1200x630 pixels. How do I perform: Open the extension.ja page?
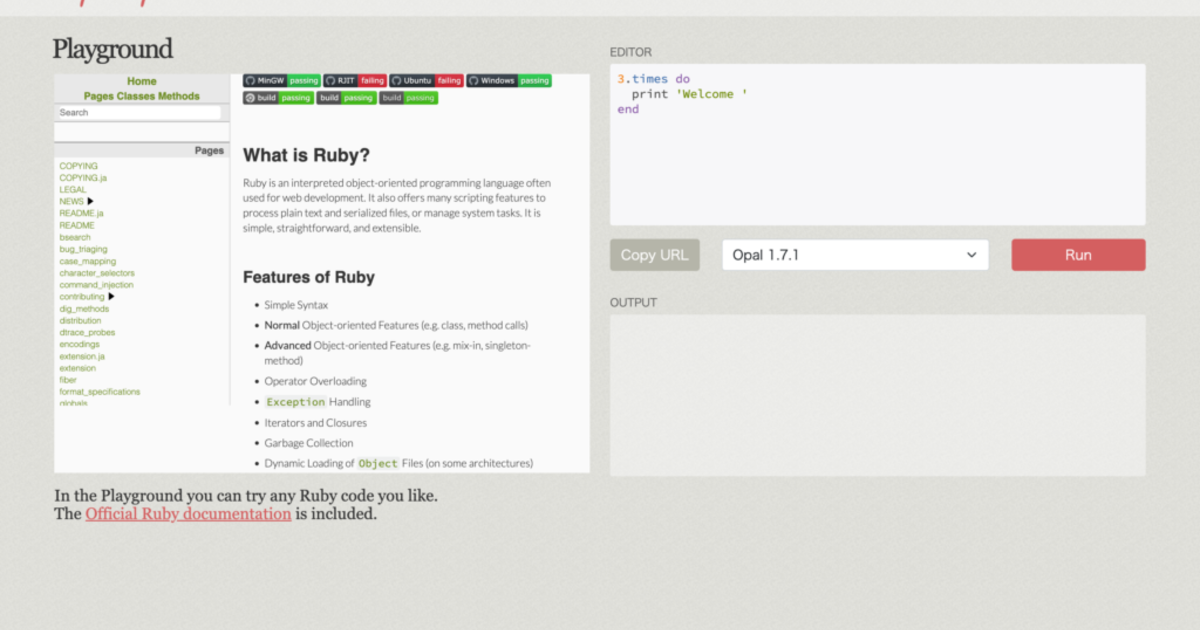(82, 356)
